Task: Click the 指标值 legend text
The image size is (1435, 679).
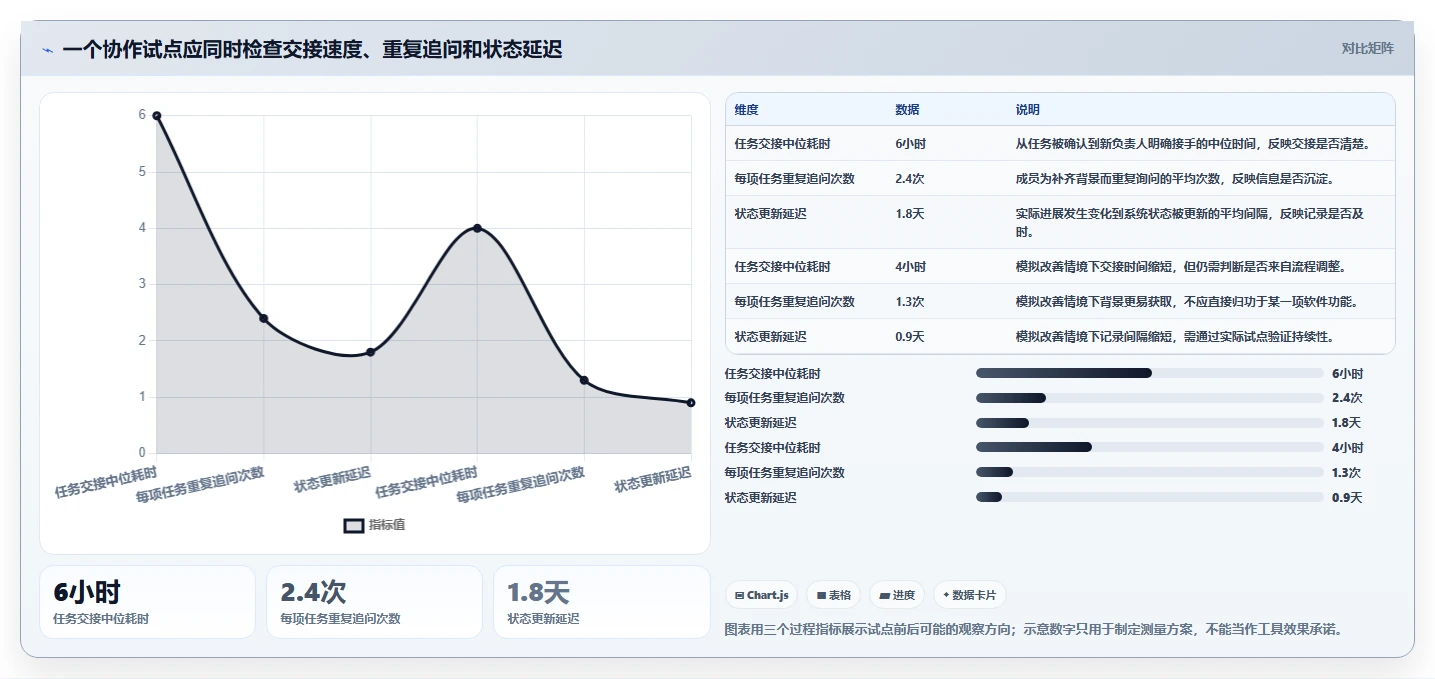Action: click(387, 525)
